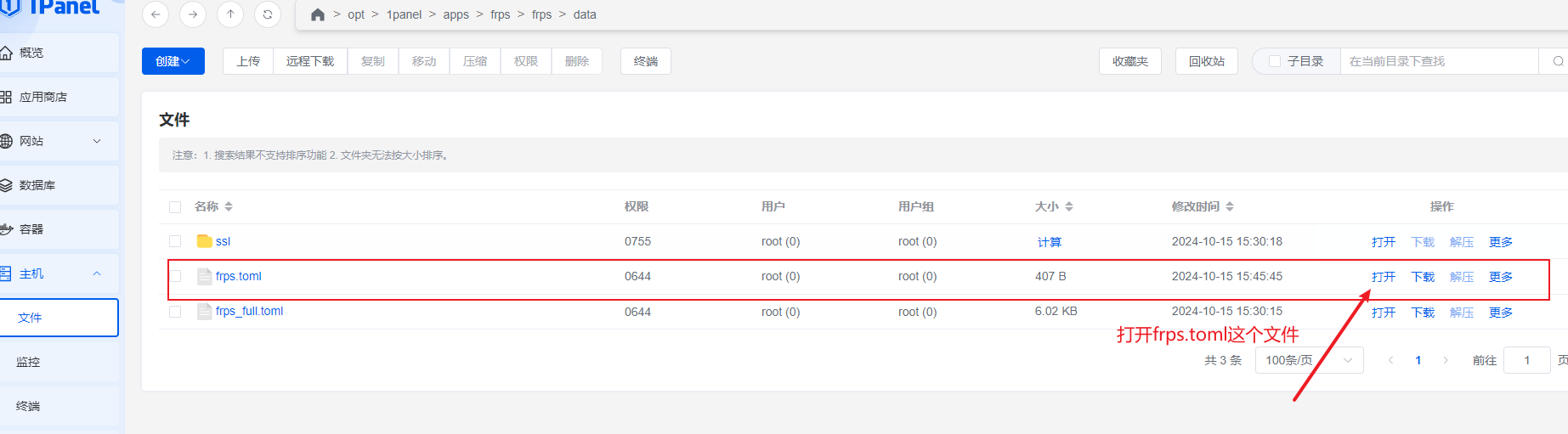Click 下载 for frps.toml
Viewport: 1568px width, 434px height.
pos(1423,277)
